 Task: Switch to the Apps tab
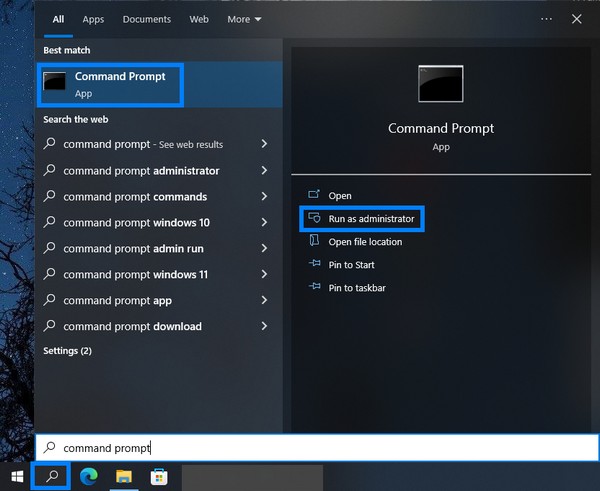click(93, 19)
